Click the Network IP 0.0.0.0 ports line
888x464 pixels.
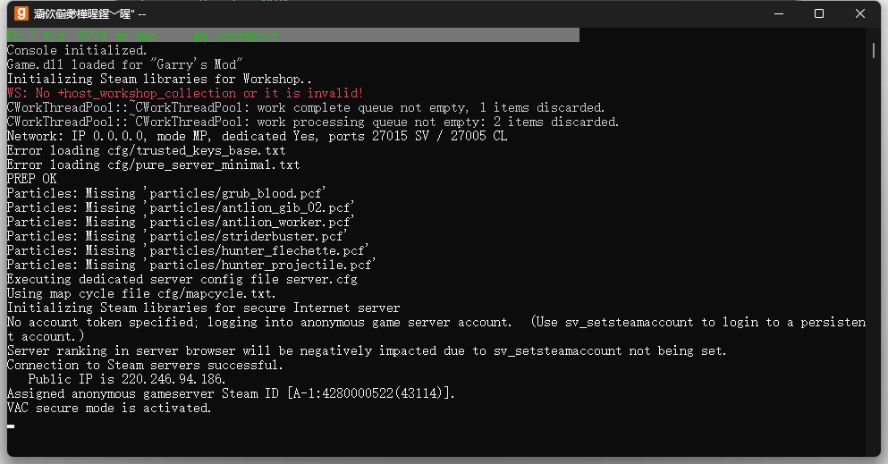[257, 136]
